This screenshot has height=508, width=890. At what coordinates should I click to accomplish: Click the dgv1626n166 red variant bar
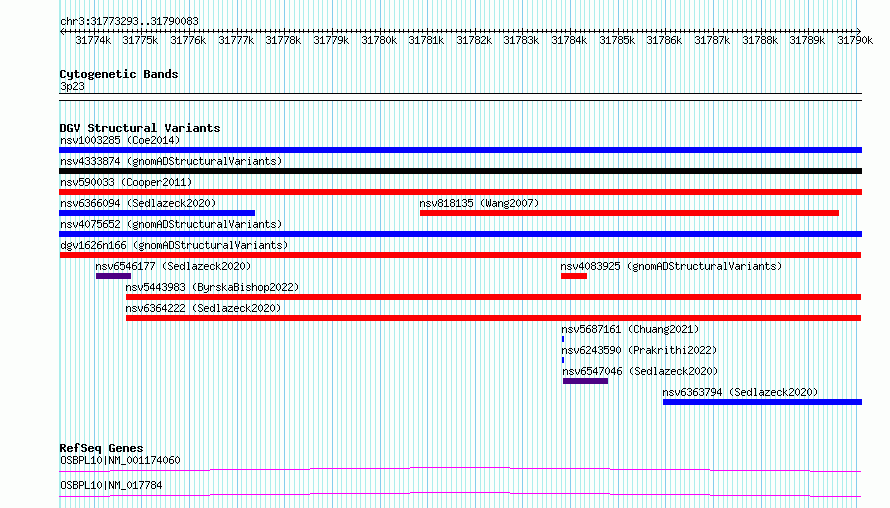pos(460,255)
